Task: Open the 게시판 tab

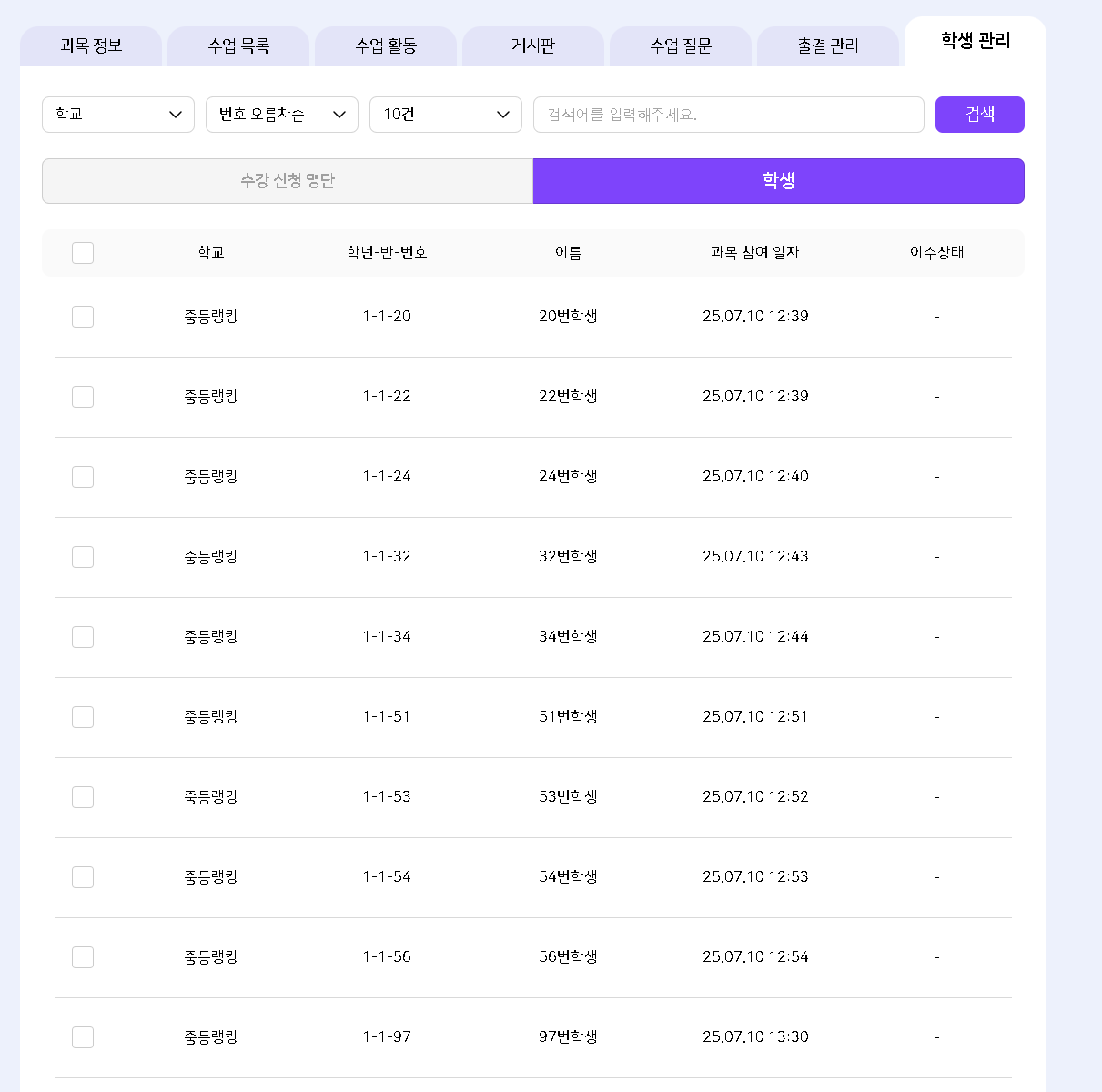Action: (x=533, y=46)
